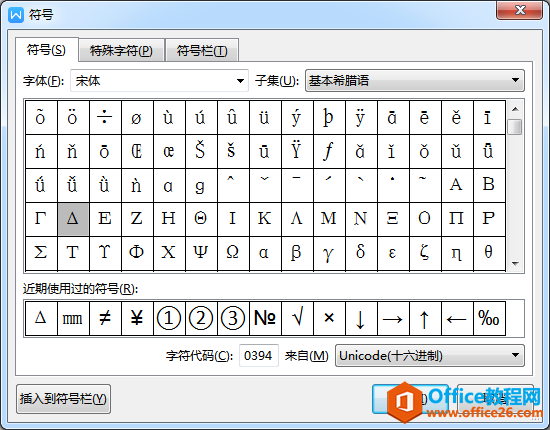Select the lowercase delta δ symbol
The height and width of the screenshot is (430, 550).
coord(361,253)
